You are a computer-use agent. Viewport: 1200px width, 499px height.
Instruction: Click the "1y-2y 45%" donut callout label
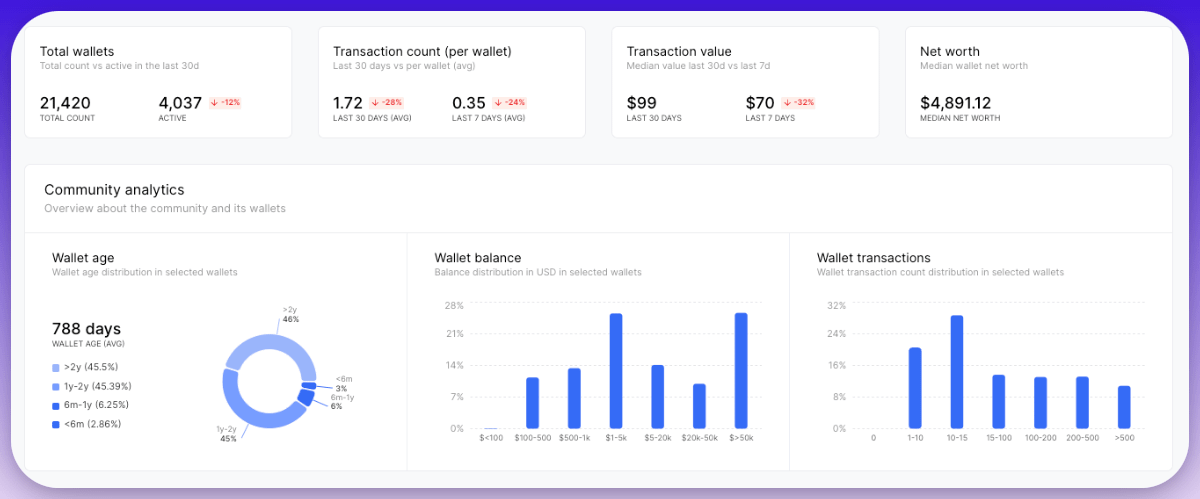point(227,434)
